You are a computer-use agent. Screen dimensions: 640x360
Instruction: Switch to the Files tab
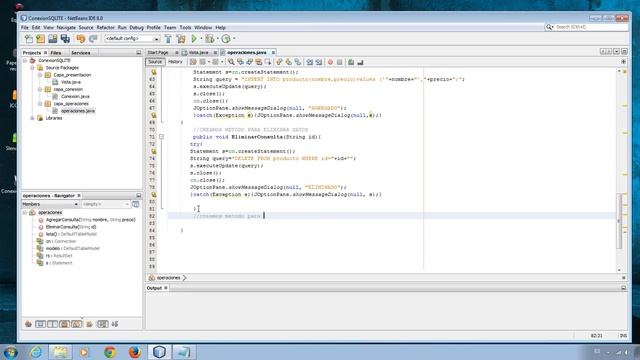56,53
